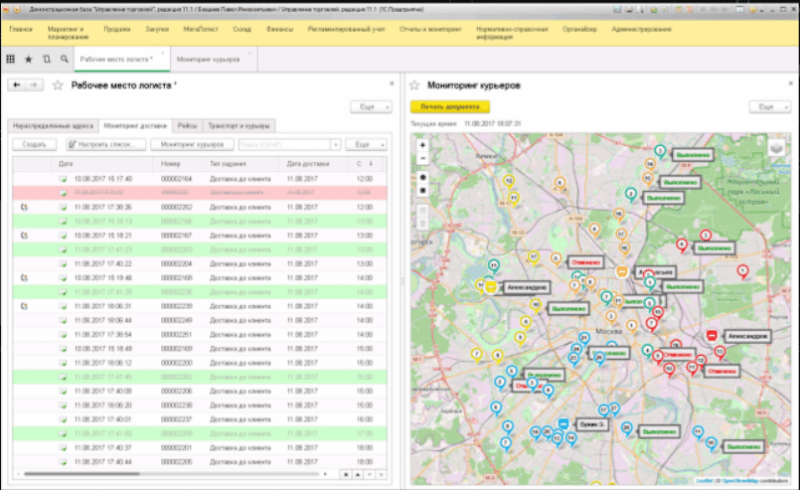Click the back navigation arrow button
The width and height of the screenshot is (800, 490).
(x=17, y=86)
